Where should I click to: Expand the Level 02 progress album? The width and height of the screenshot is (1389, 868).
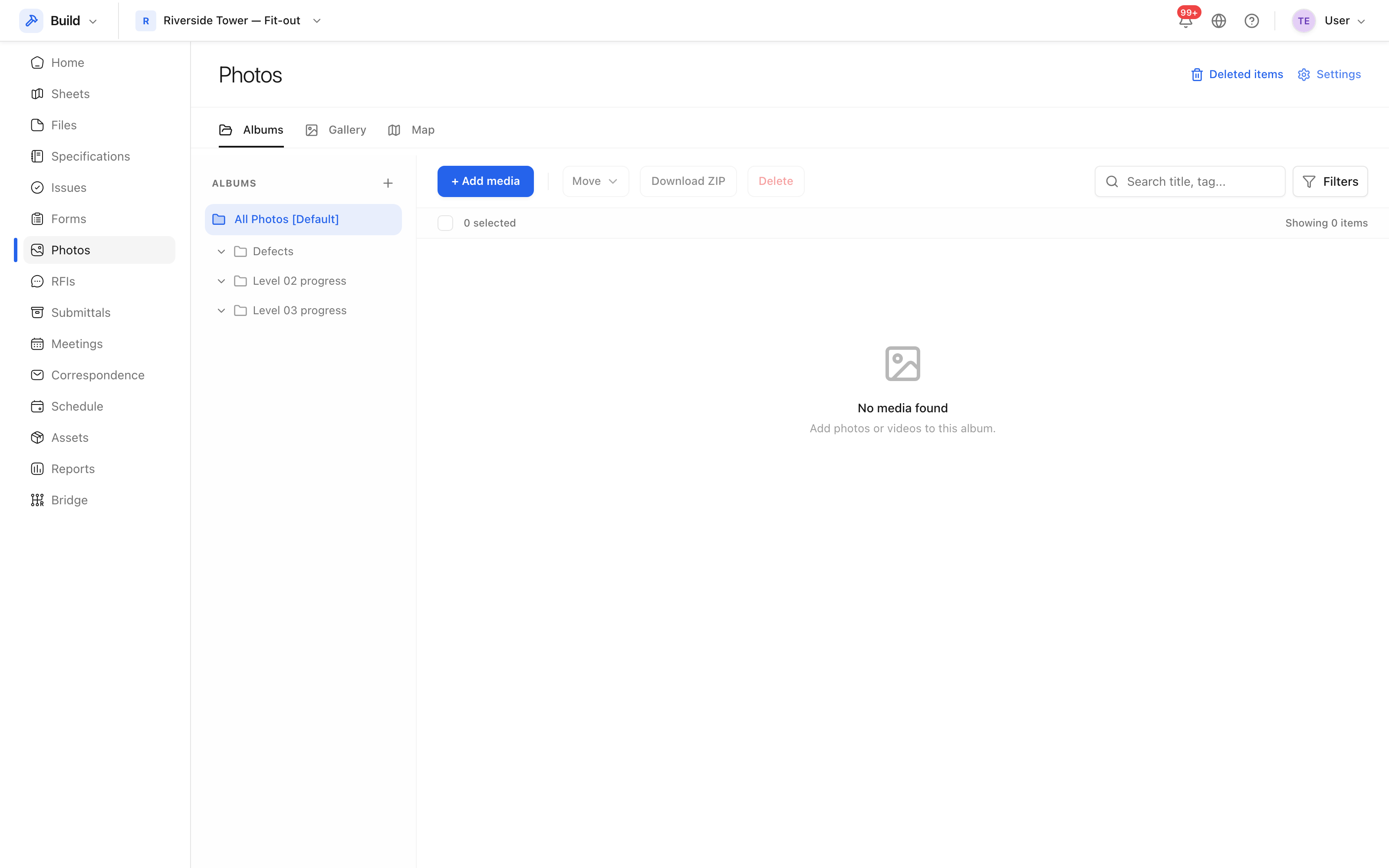click(221, 281)
